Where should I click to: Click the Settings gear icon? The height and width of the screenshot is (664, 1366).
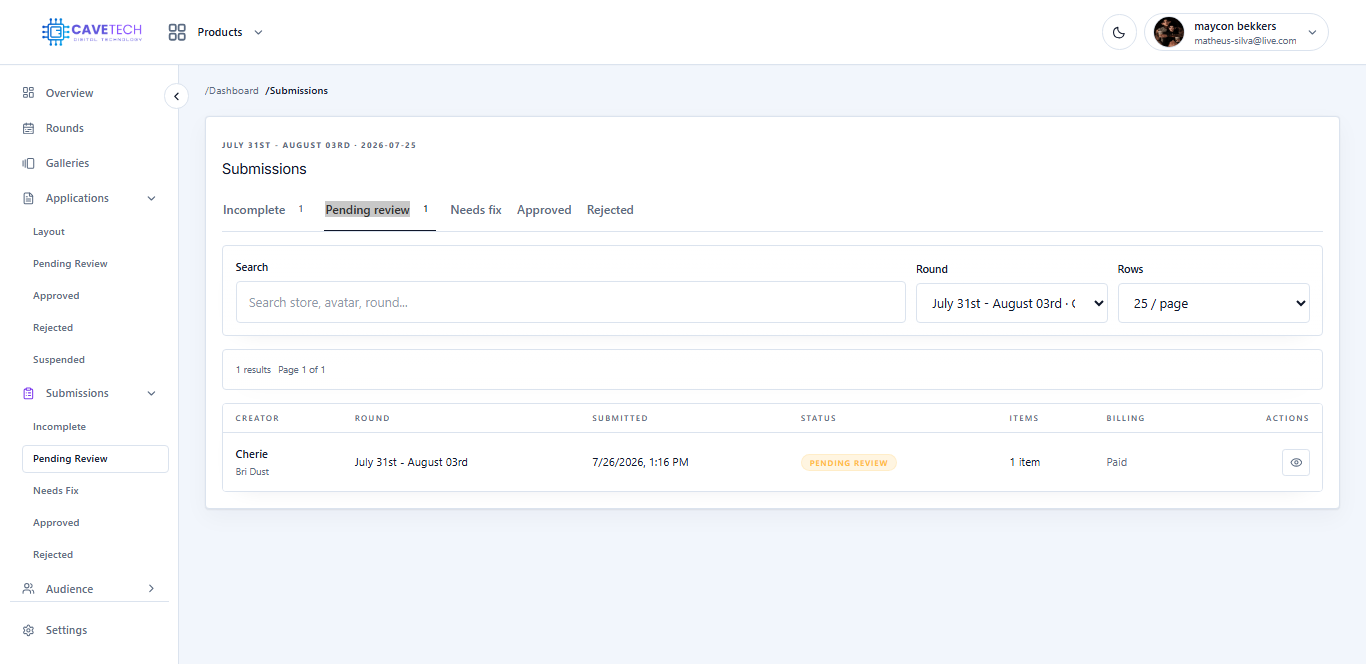pos(28,630)
